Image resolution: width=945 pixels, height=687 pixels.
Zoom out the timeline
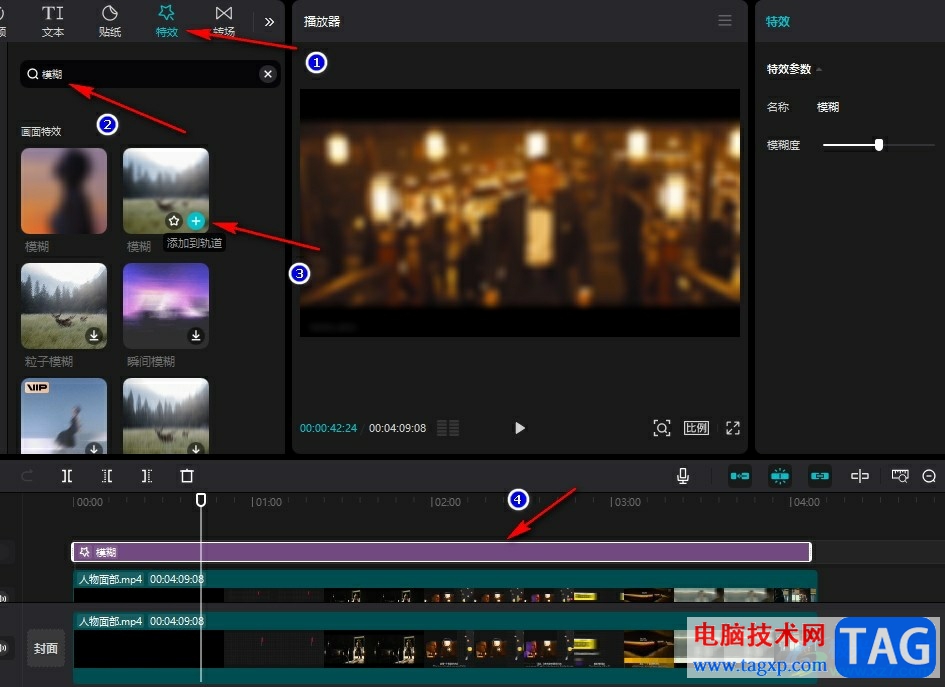pos(929,476)
